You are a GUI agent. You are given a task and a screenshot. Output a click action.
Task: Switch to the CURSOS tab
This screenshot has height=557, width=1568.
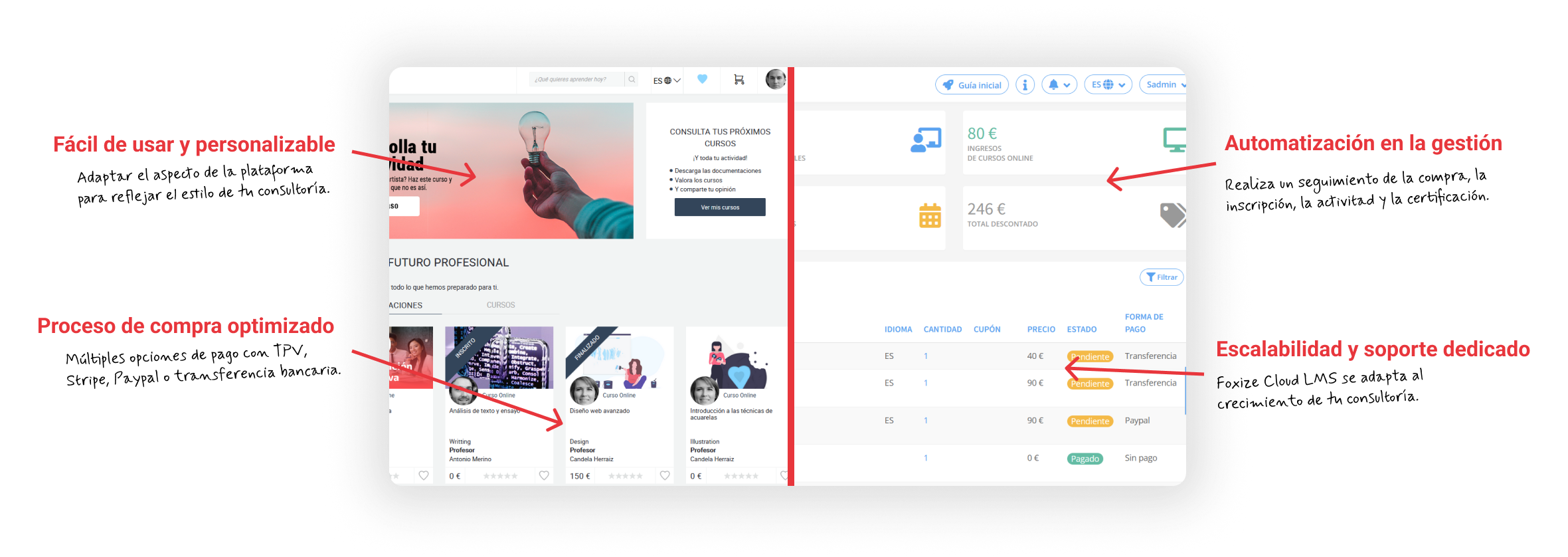coord(501,305)
